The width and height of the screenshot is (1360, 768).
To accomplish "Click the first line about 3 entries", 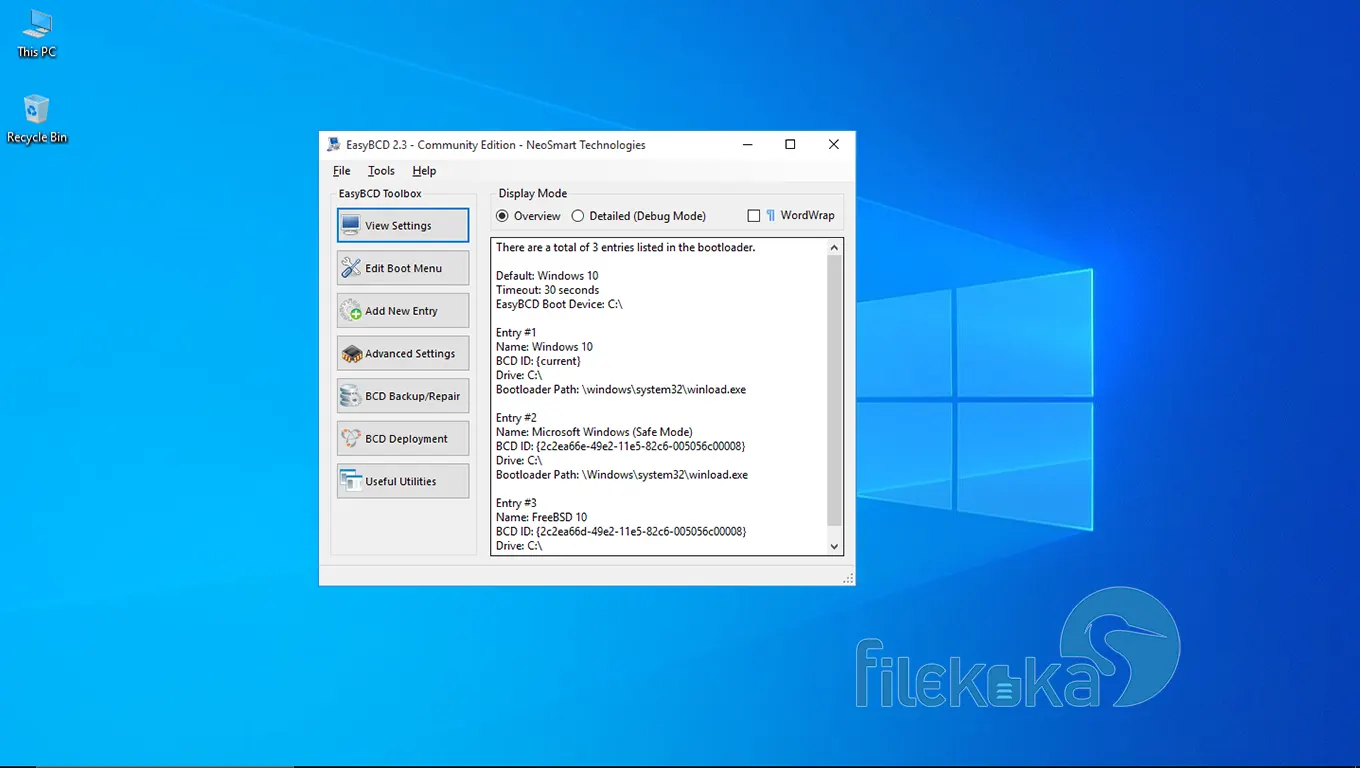I will click(626, 247).
